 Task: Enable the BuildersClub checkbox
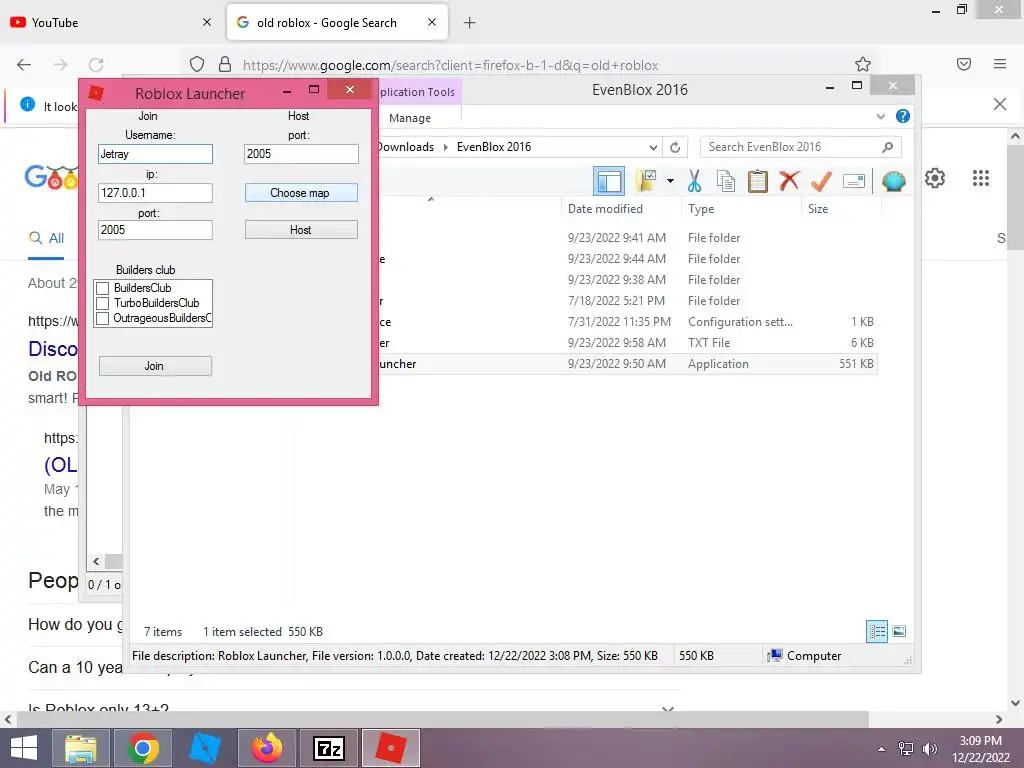103,288
